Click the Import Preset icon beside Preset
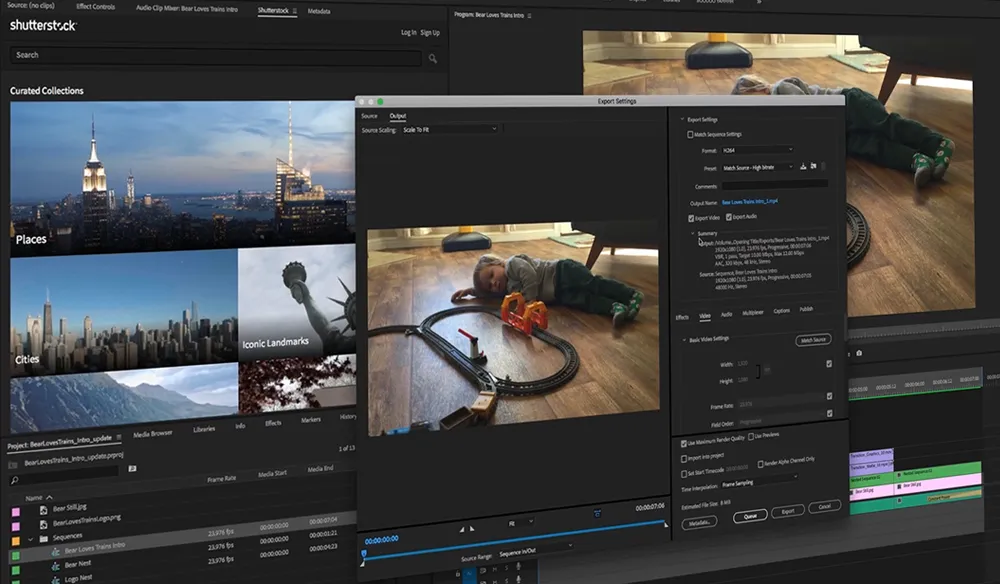Screen dimensions: 1000x584 pyautogui.click(x=813, y=166)
